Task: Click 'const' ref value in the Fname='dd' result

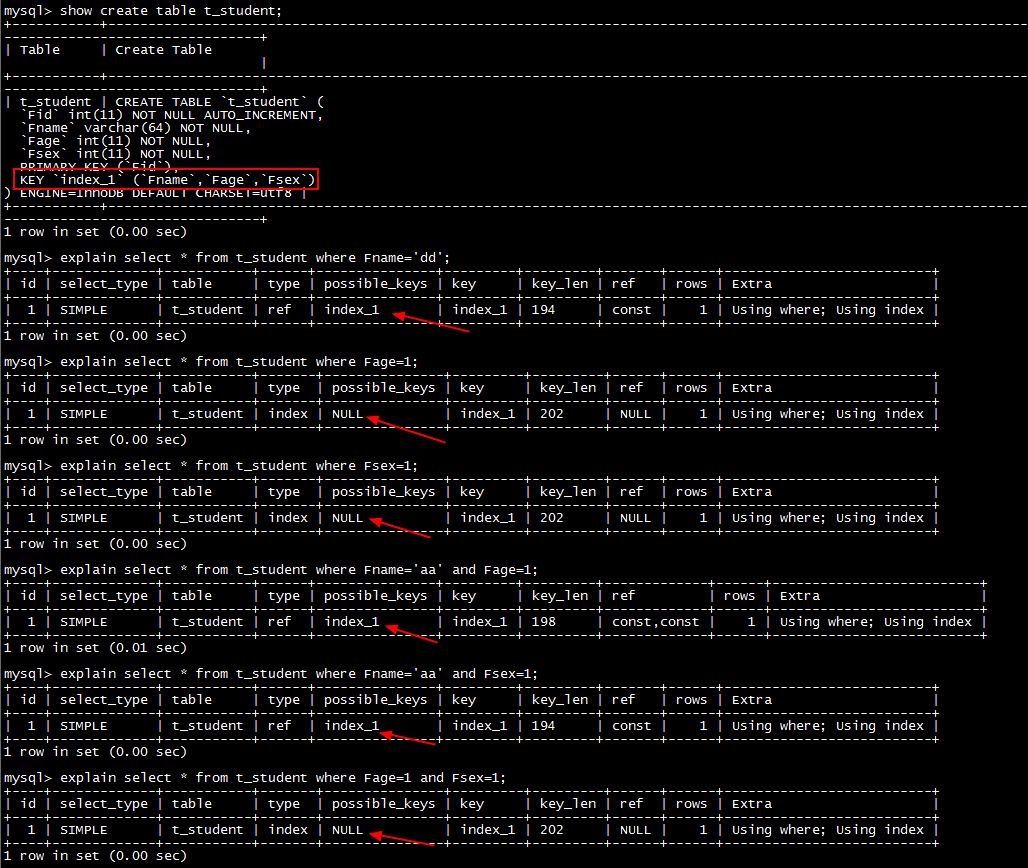Action: click(x=631, y=309)
